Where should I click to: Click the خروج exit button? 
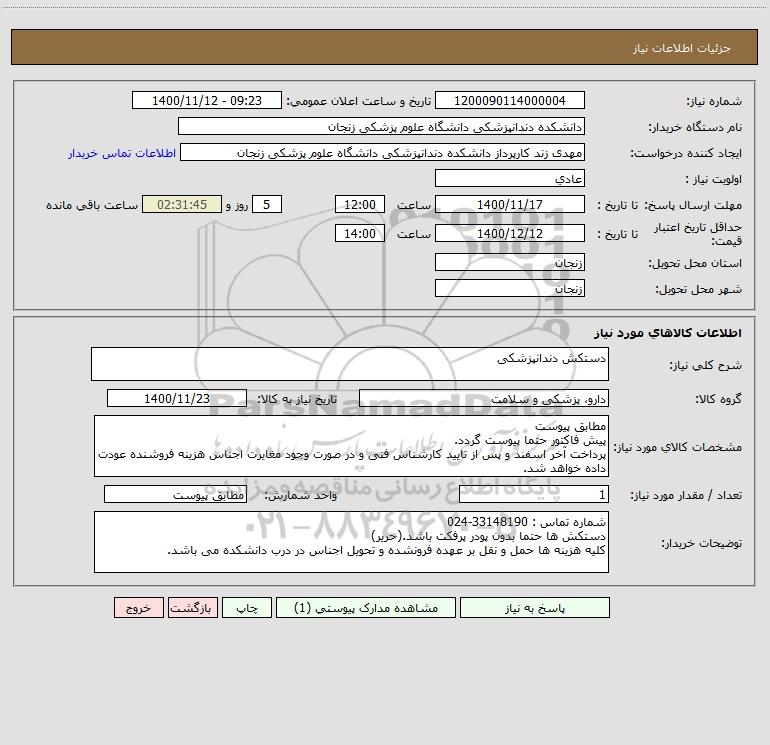pos(138,607)
